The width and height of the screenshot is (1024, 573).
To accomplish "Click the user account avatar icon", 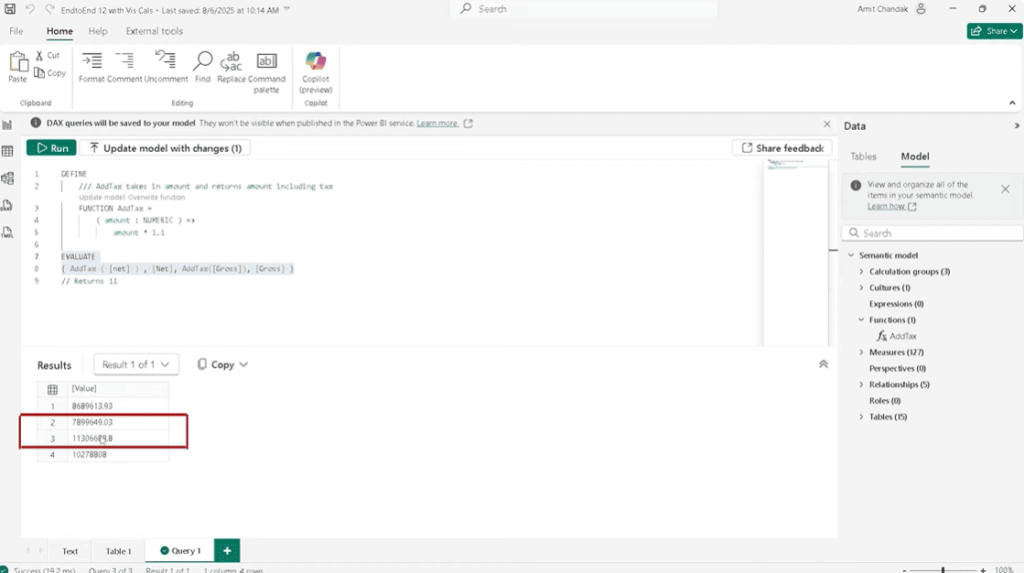I will (x=921, y=9).
